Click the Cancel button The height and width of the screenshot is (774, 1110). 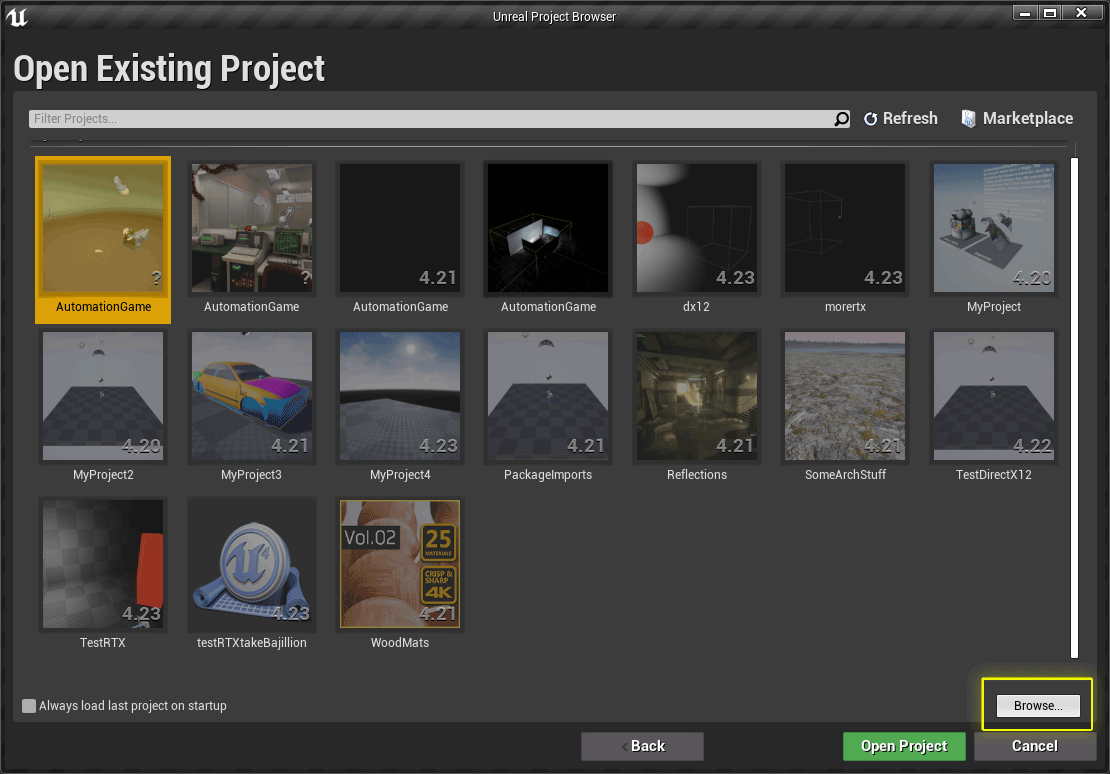click(x=1035, y=746)
